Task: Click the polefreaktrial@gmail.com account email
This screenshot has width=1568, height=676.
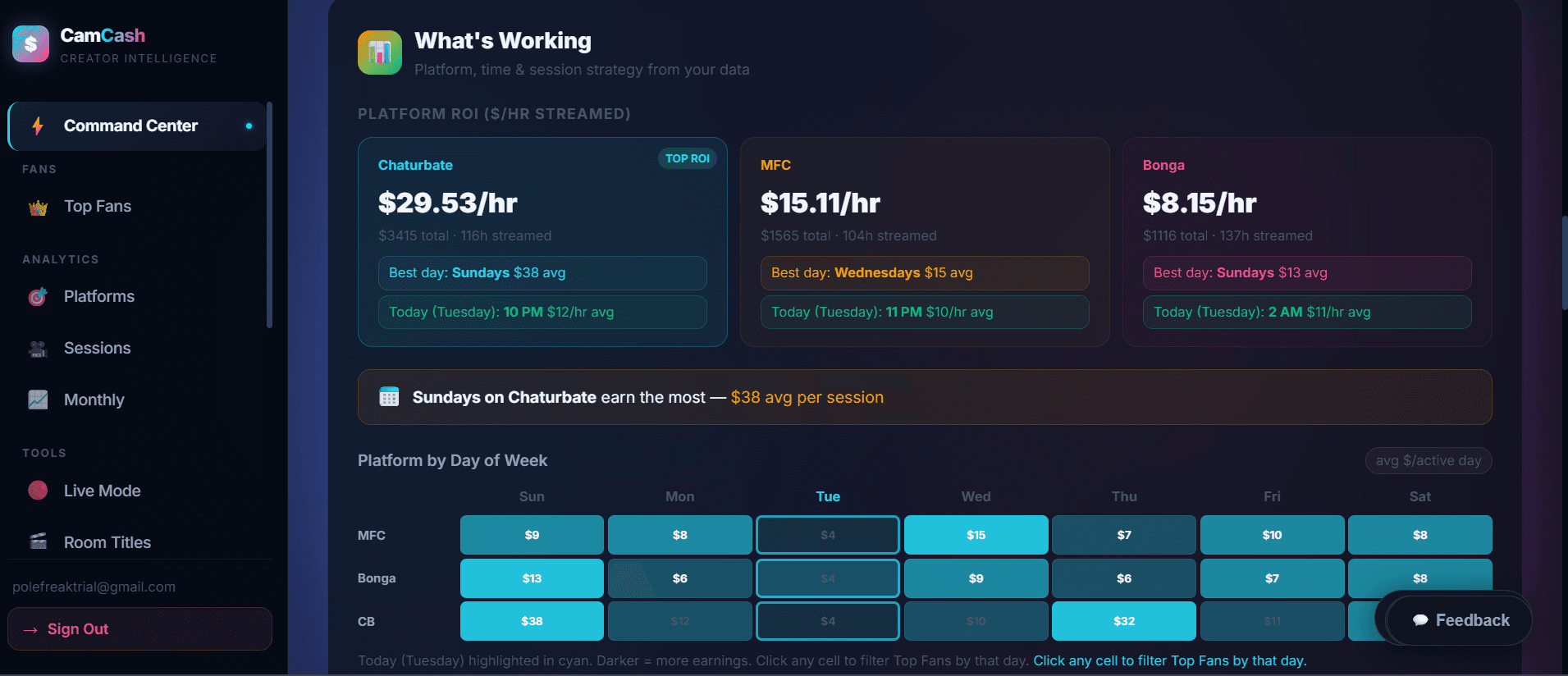Action: pyautogui.click(x=94, y=587)
